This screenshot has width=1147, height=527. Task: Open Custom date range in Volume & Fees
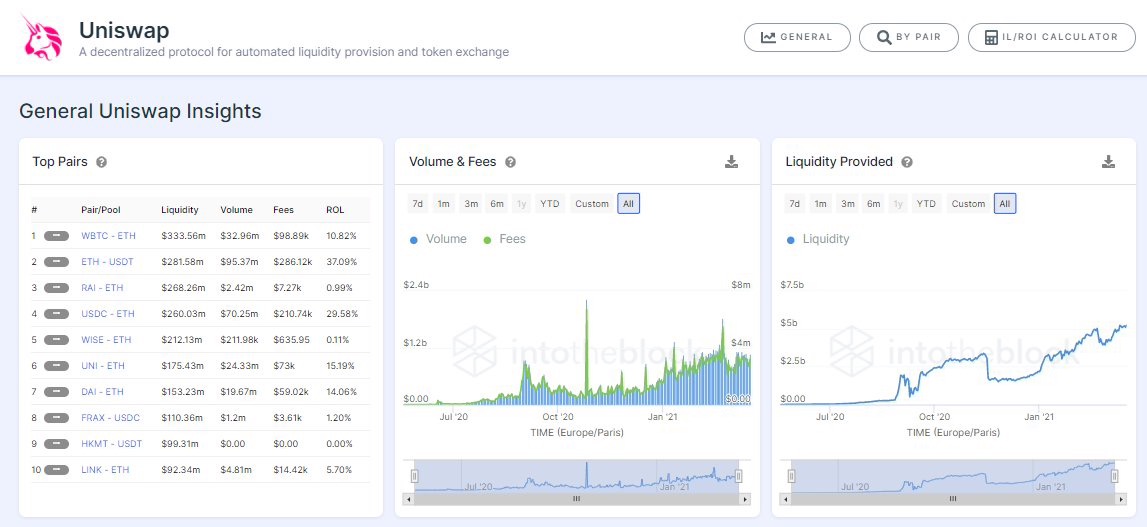coord(592,204)
